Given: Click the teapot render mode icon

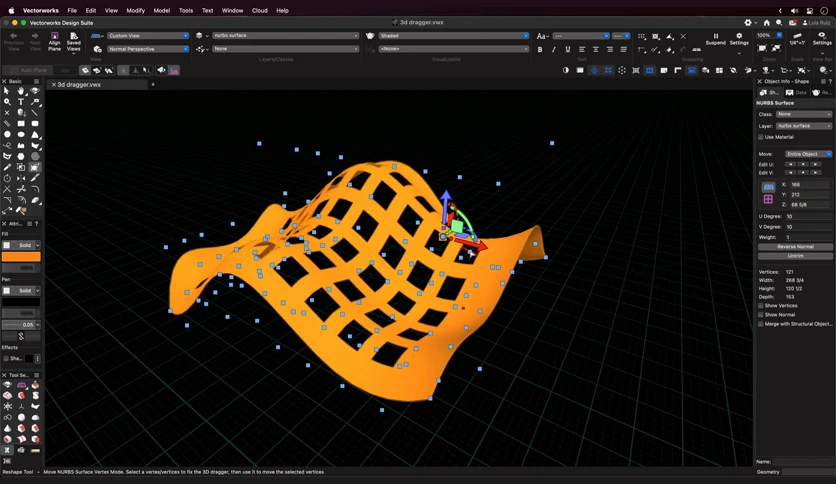Looking at the screenshot, I should tap(370, 36).
